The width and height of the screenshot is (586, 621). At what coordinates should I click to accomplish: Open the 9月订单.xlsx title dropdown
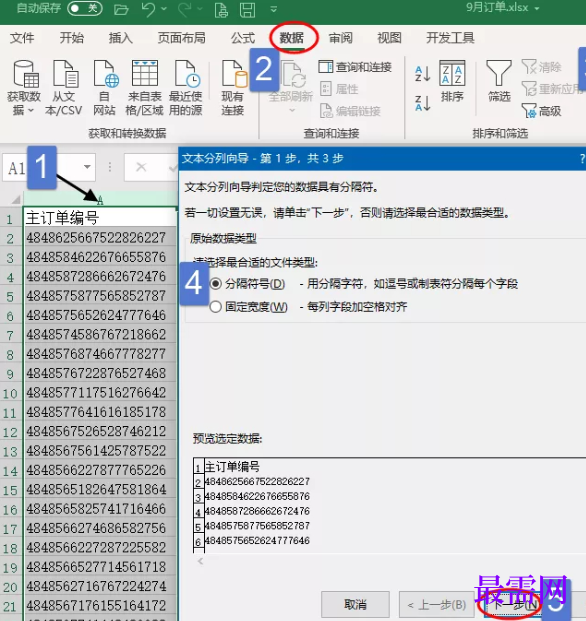(x=537, y=8)
